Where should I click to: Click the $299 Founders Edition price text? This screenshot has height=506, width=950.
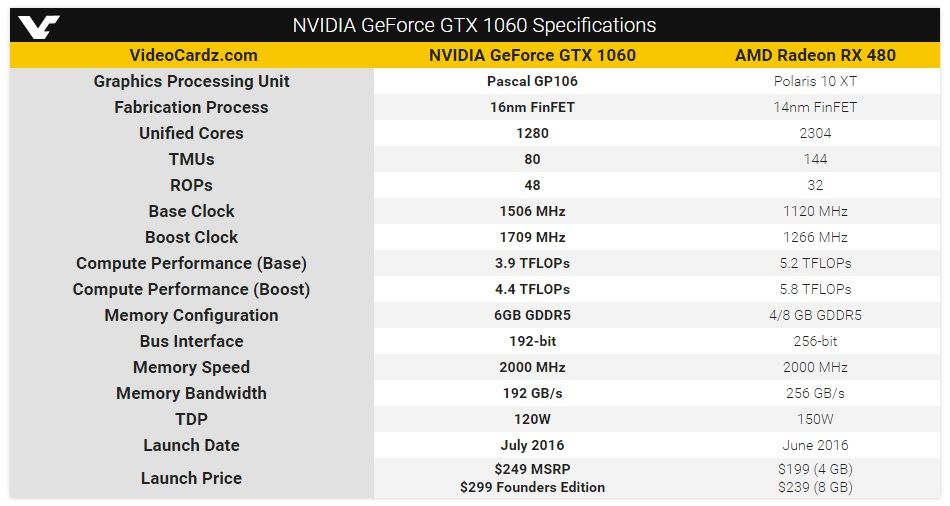click(532, 487)
